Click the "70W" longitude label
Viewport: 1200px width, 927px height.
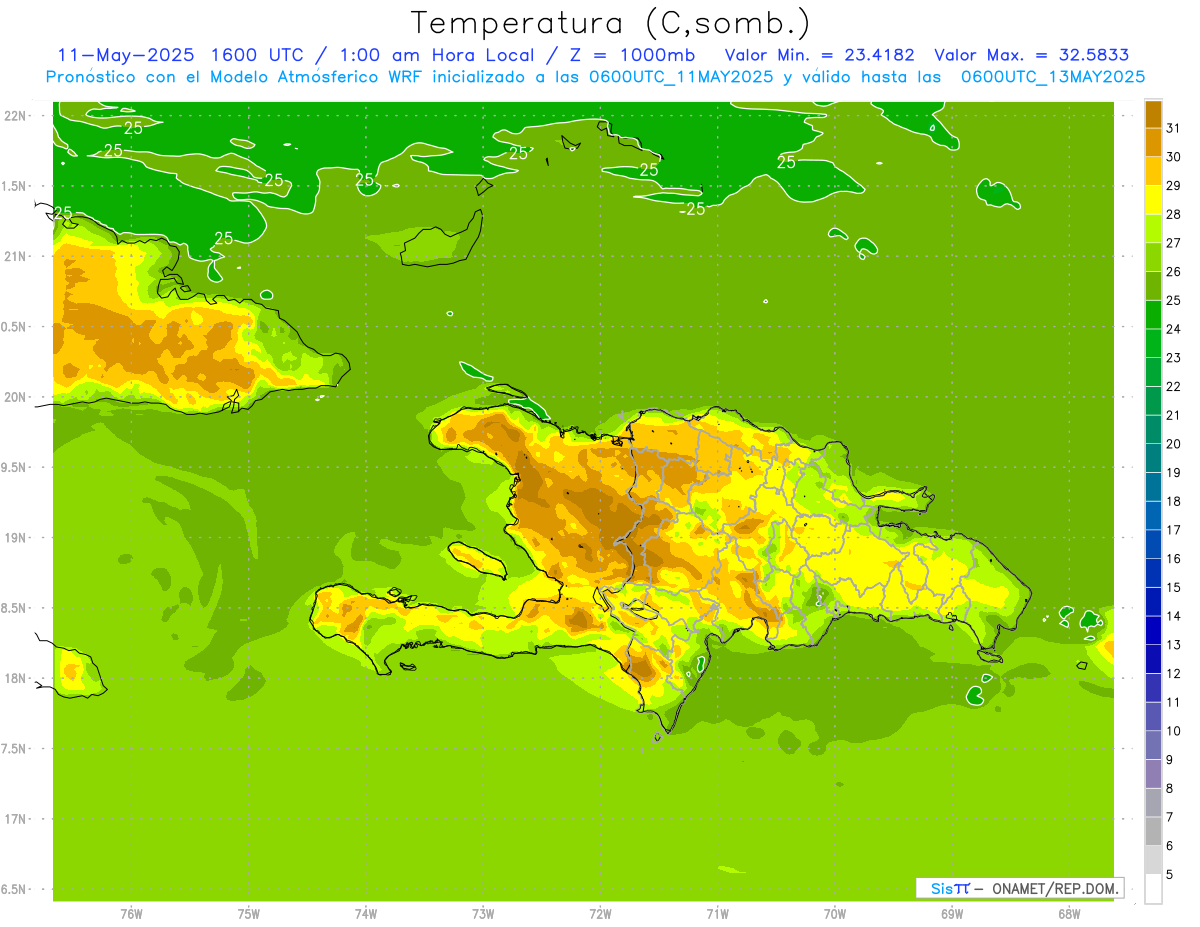coord(835,914)
